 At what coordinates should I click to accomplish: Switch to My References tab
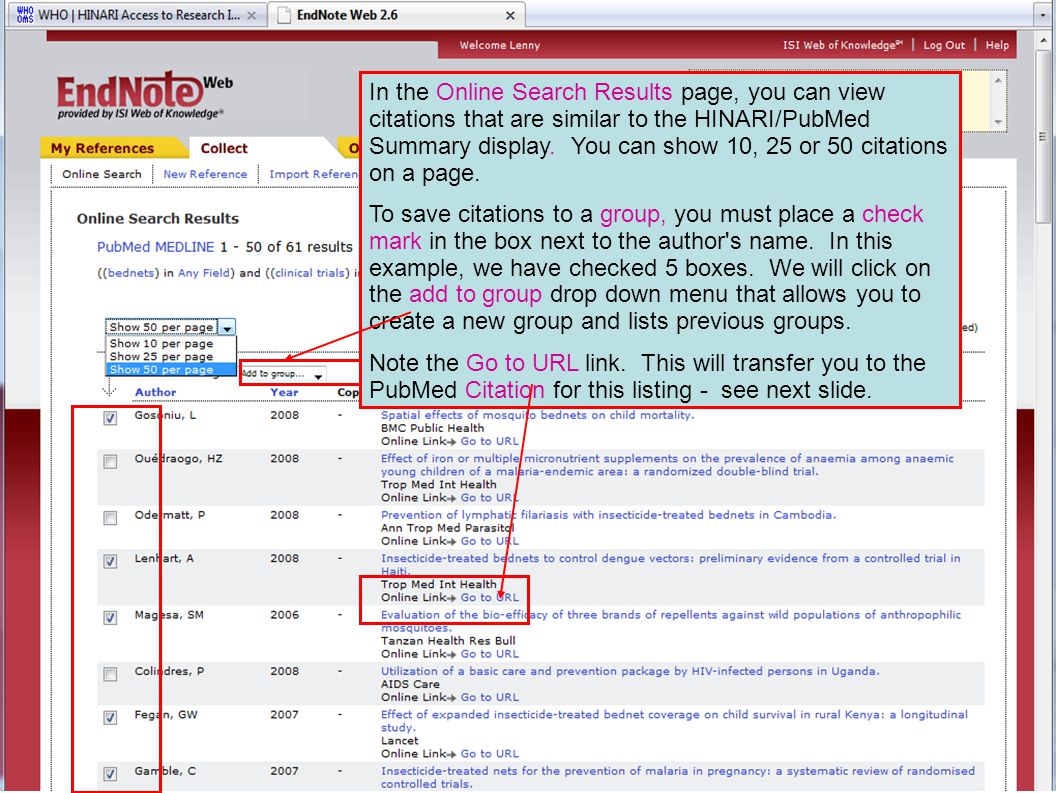coord(103,148)
